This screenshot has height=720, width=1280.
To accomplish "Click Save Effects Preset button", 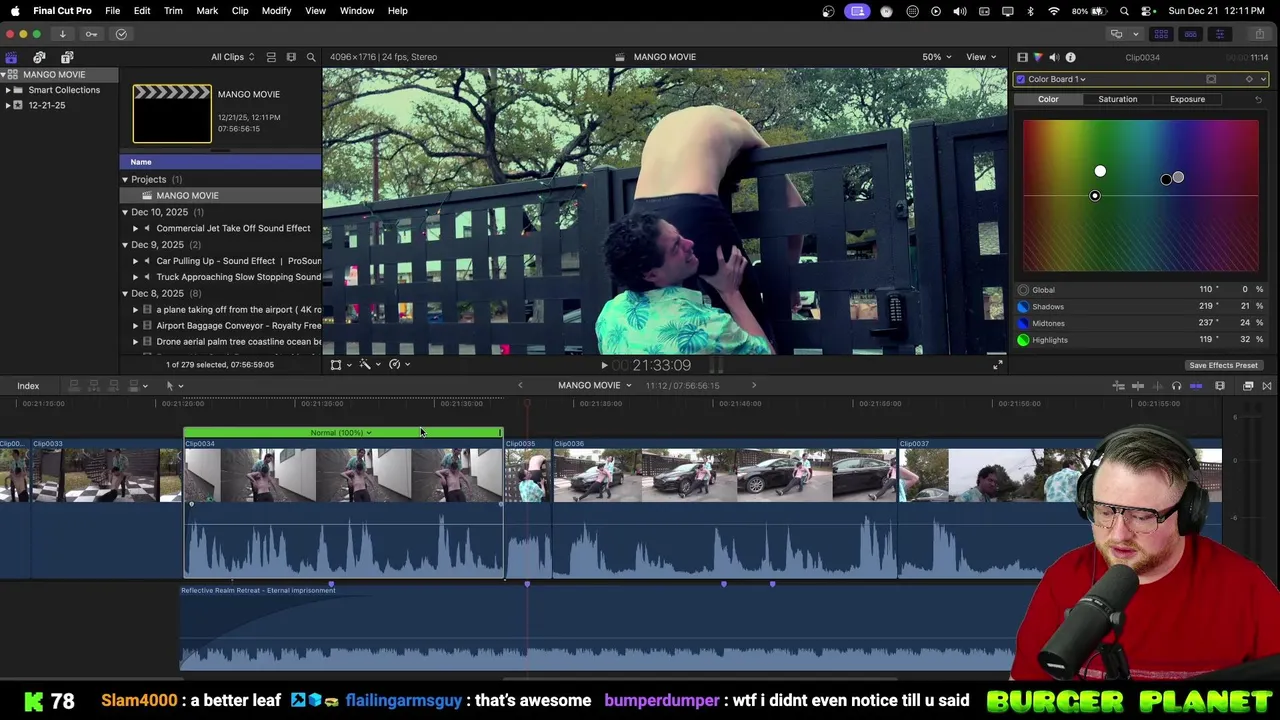I will point(1223,365).
